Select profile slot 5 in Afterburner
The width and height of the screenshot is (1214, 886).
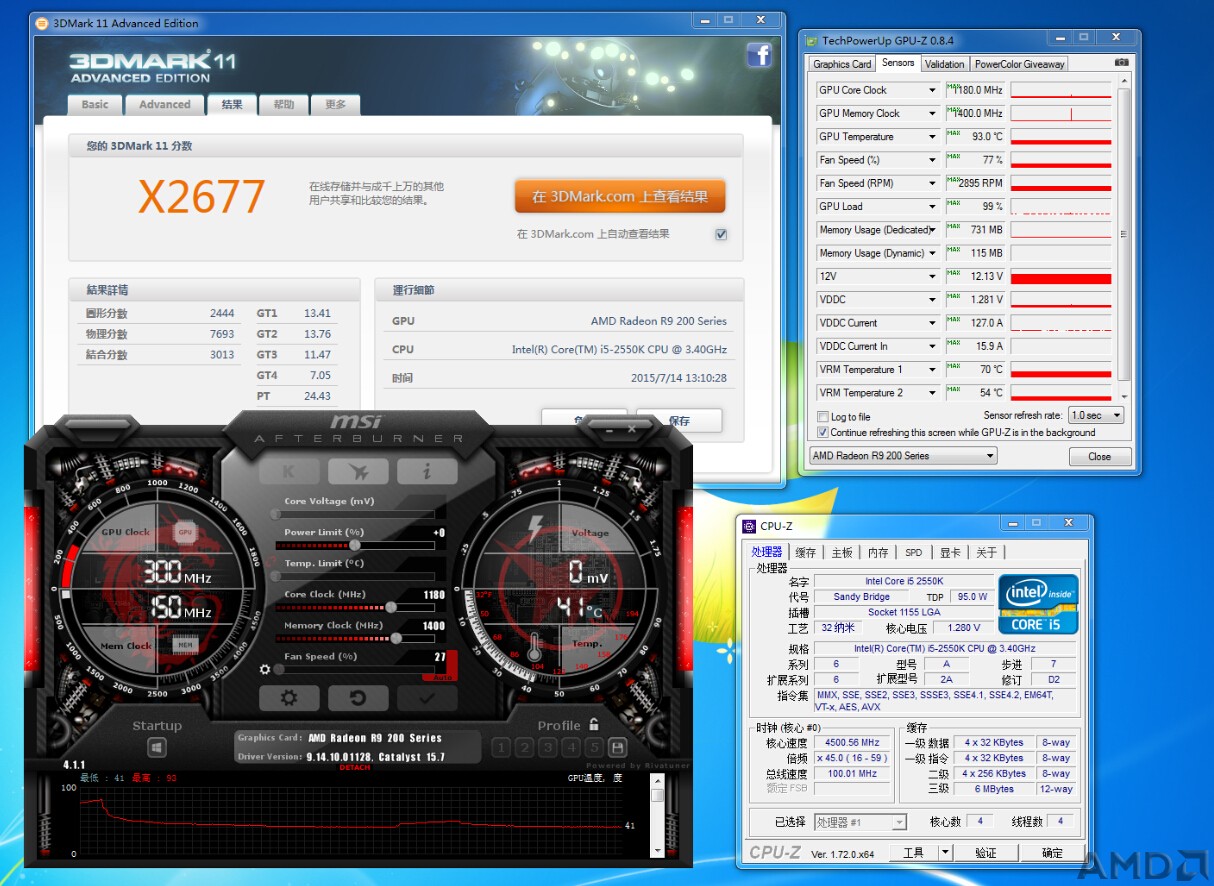pyautogui.click(x=594, y=747)
